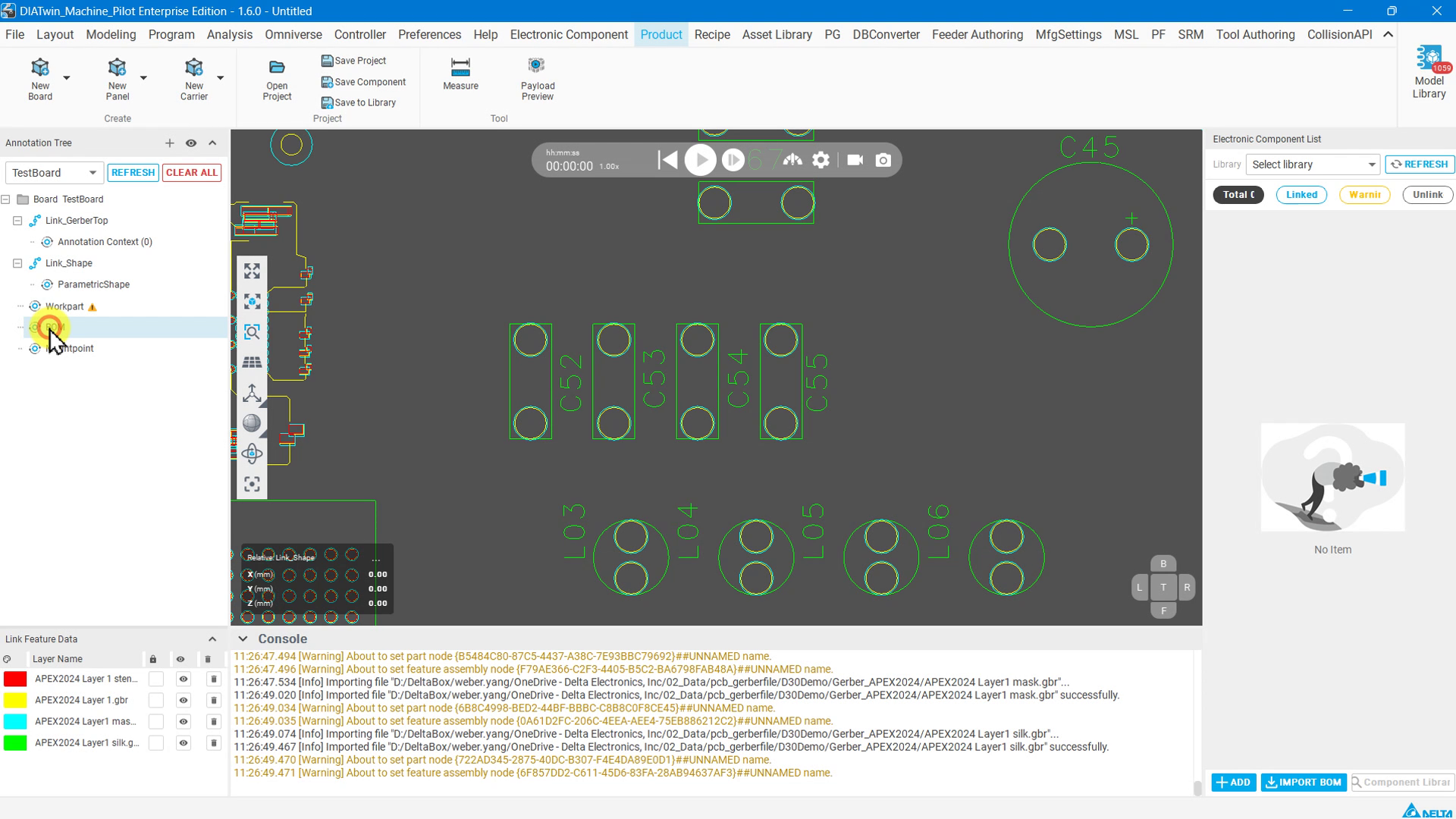Image resolution: width=1456 pixels, height=819 pixels.
Task: Open the New Board dropdown arrow
Action: click(67, 77)
